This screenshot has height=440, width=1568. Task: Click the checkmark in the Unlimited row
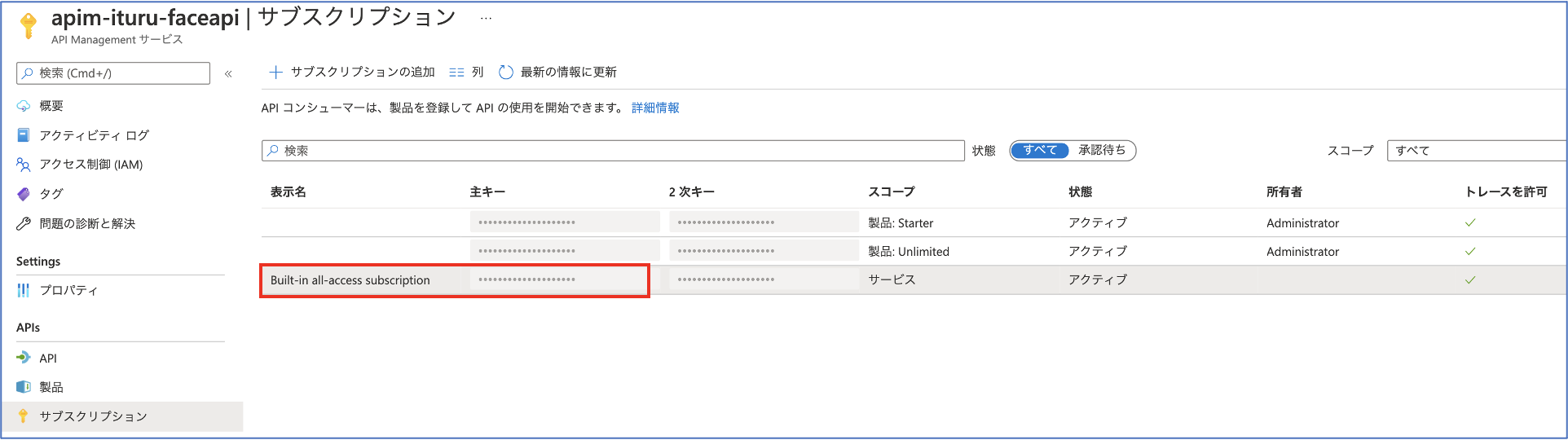click(1470, 251)
